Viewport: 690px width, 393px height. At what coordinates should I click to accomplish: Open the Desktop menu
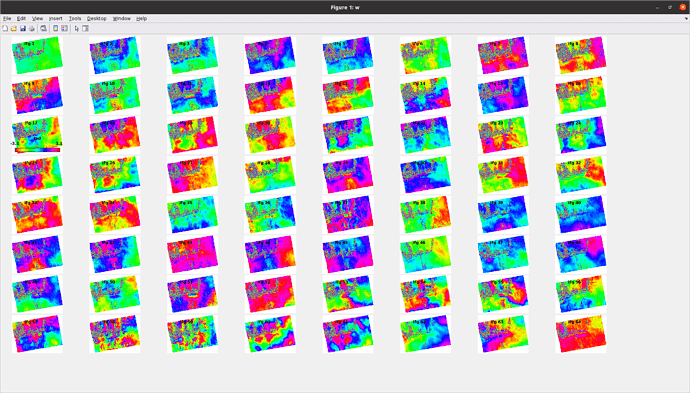pos(96,18)
